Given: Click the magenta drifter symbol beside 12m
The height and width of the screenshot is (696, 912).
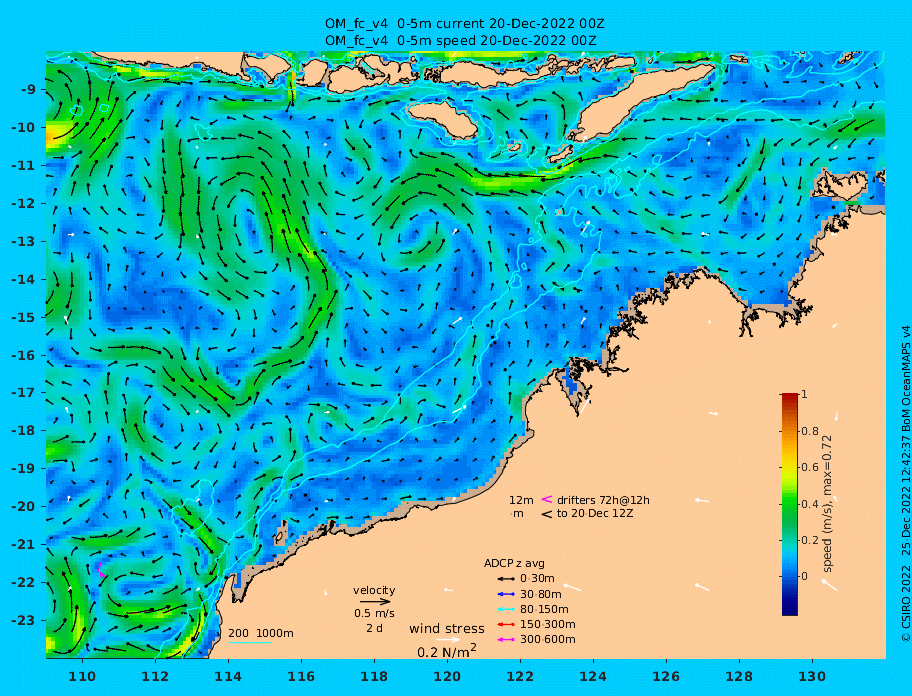Looking at the screenshot, I should click(x=547, y=499).
